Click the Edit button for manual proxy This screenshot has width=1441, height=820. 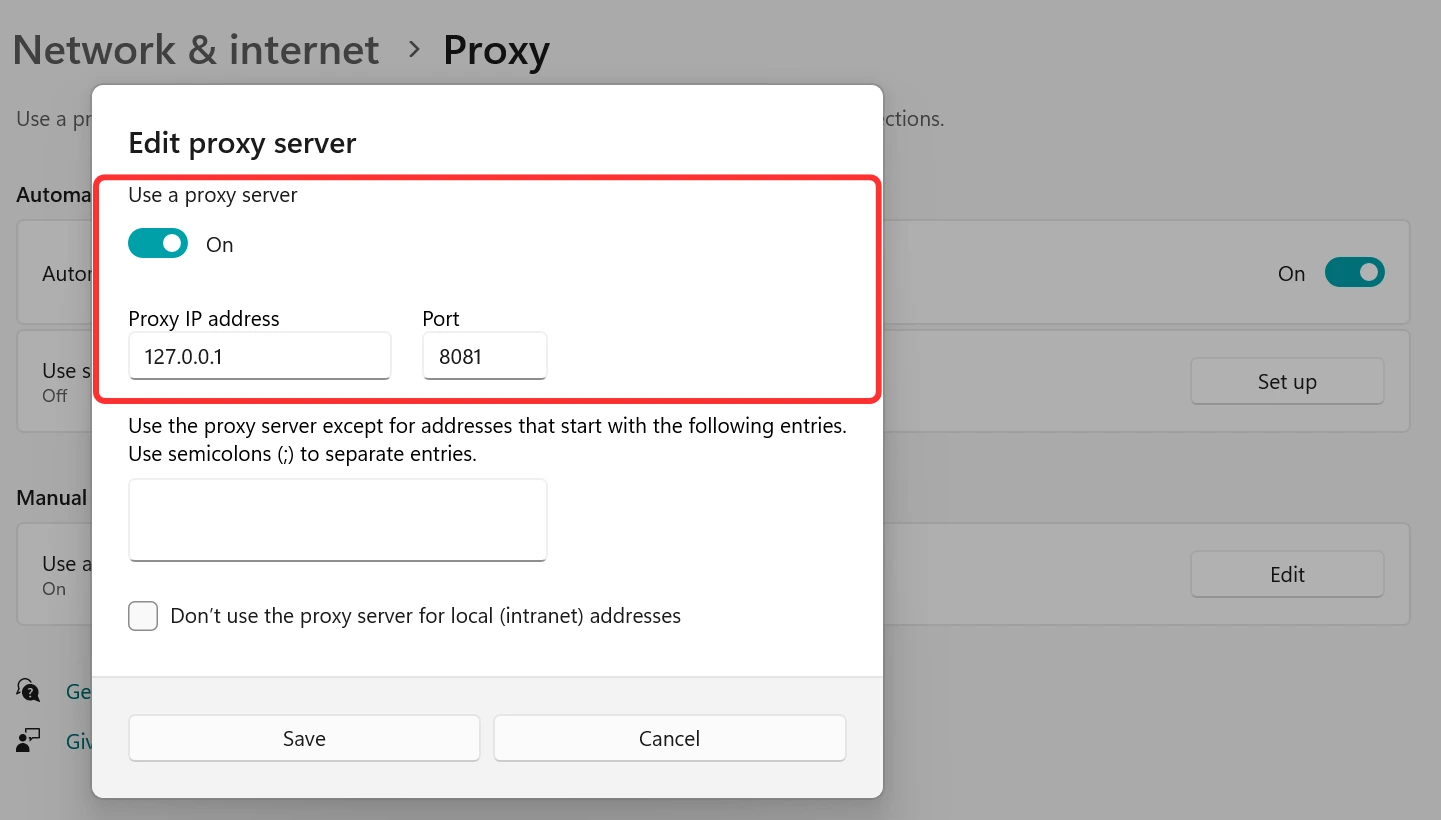[1286, 574]
